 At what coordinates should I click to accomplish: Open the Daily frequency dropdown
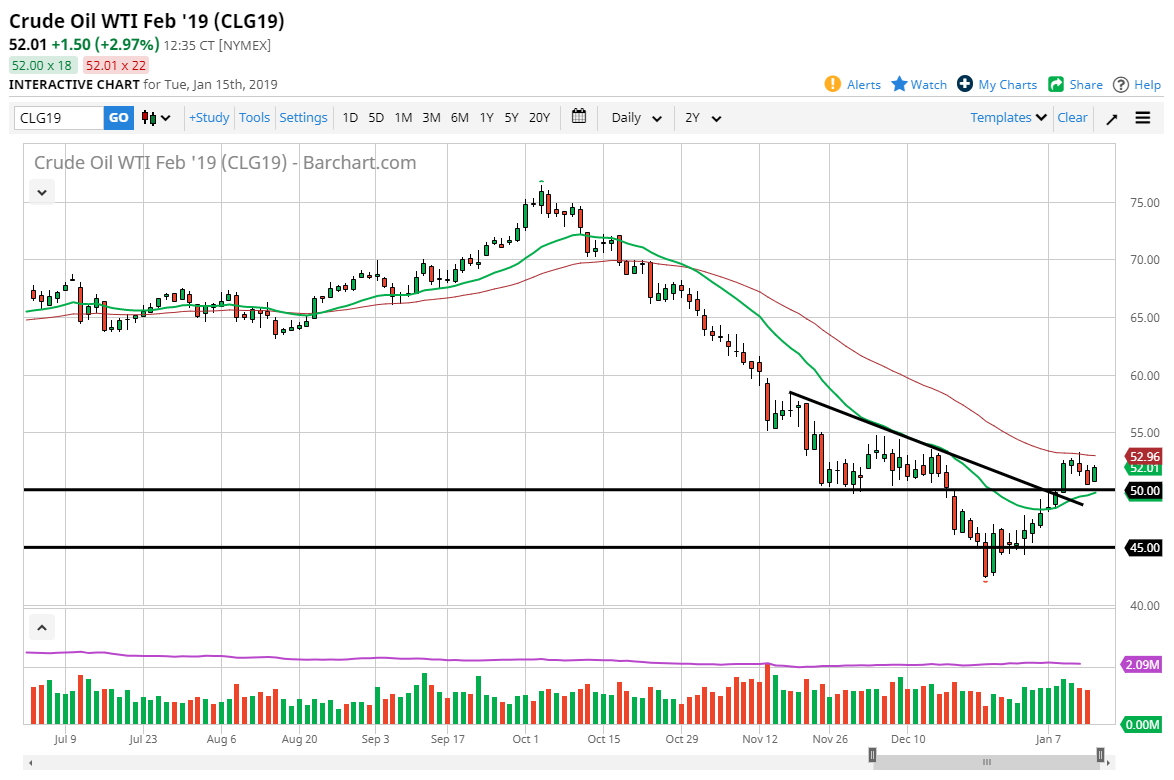pyautogui.click(x=634, y=117)
